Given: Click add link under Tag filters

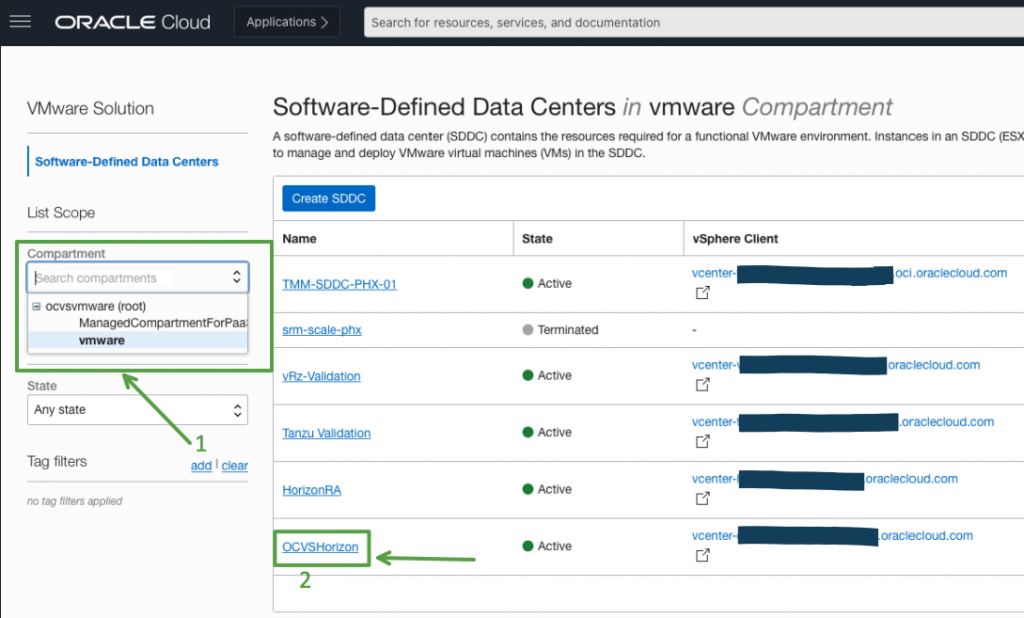Looking at the screenshot, I should [201, 466].
